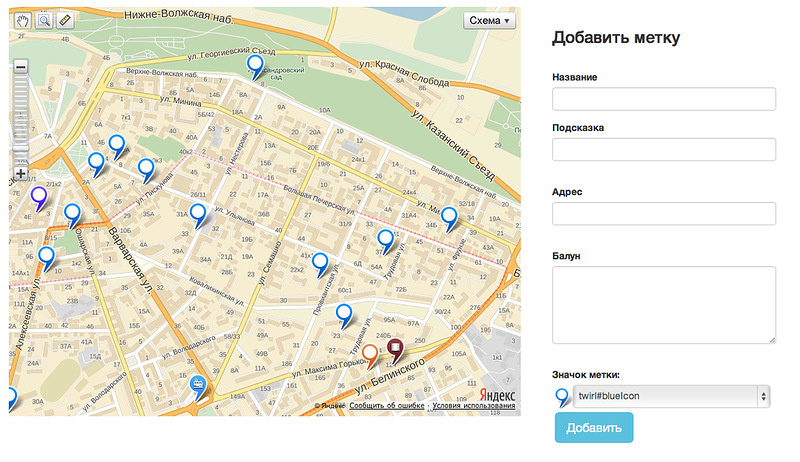Click the blue marker beside building 31А
The height and width of the screenshot is (462, 800).
pos(198,215)
